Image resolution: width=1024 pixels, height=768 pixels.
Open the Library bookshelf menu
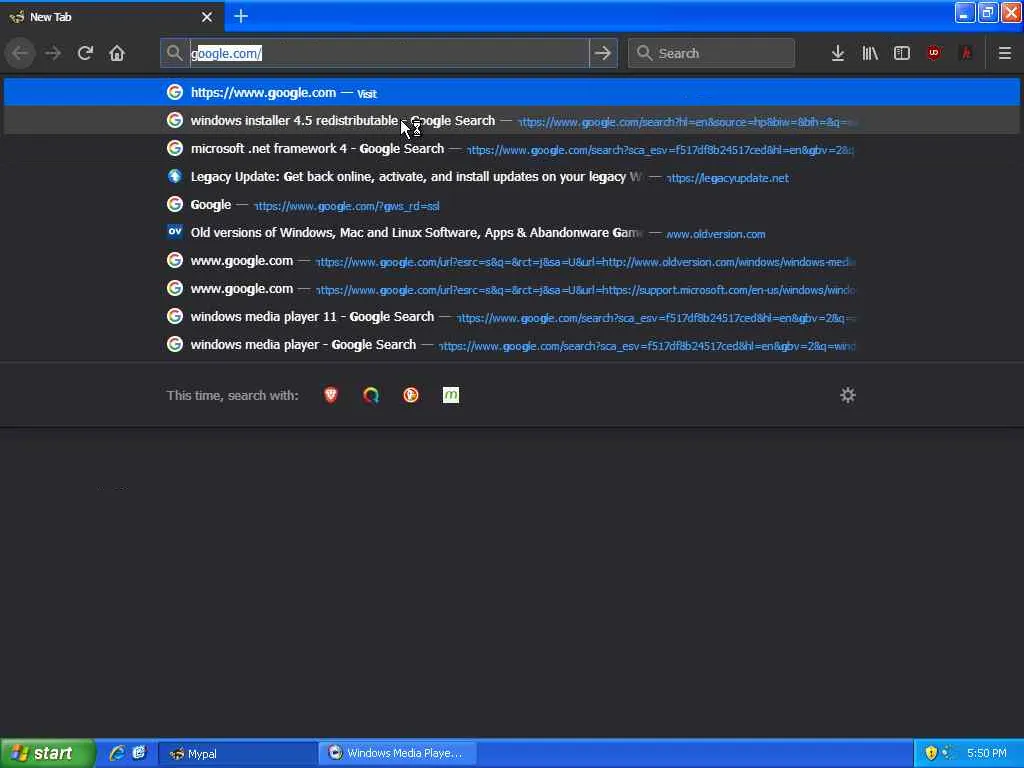coord(870,53)
